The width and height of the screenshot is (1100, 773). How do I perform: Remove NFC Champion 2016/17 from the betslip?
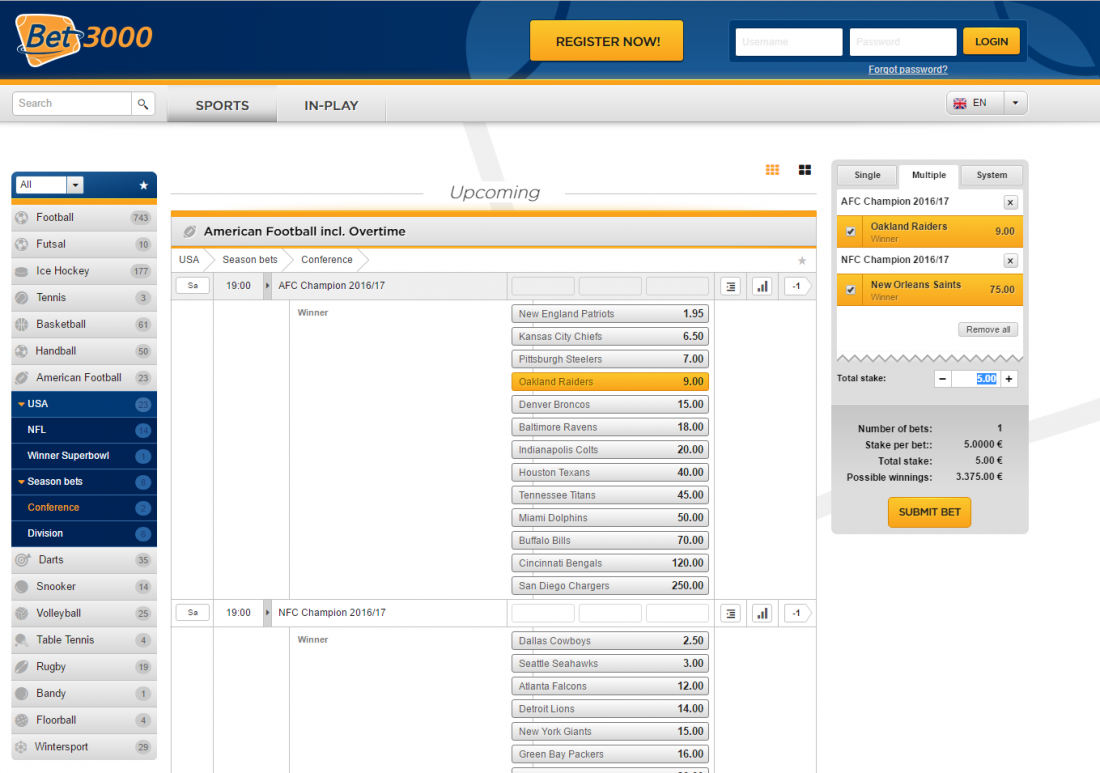point(1010,261)
